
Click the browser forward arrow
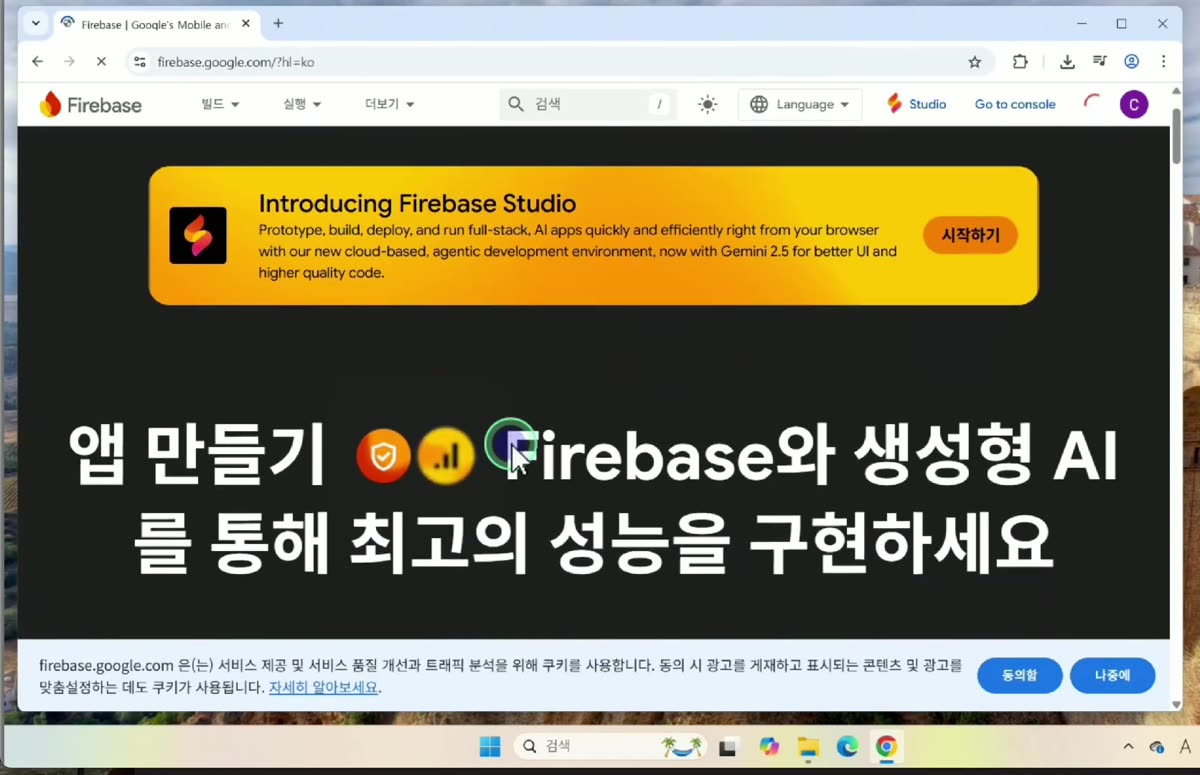pyautogui.click(x=69, y=62)
